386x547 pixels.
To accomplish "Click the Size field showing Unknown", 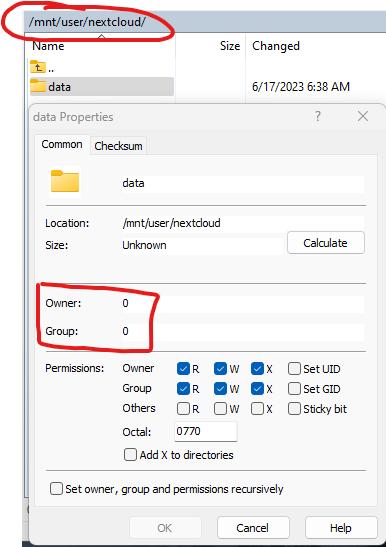I will pos(202,245).
